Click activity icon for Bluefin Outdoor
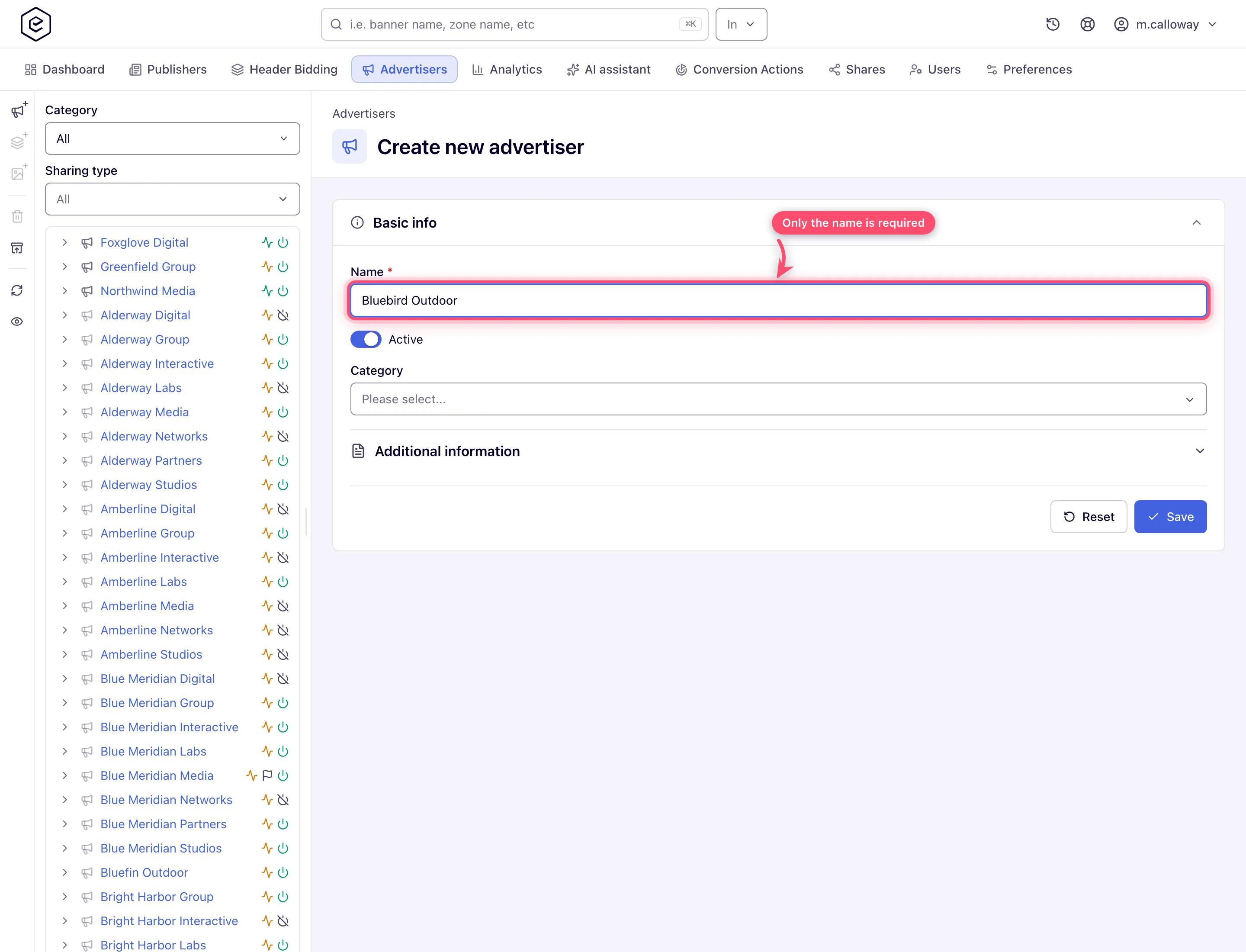This screenshot has width=1246, height=952. [x=267, y=873]
